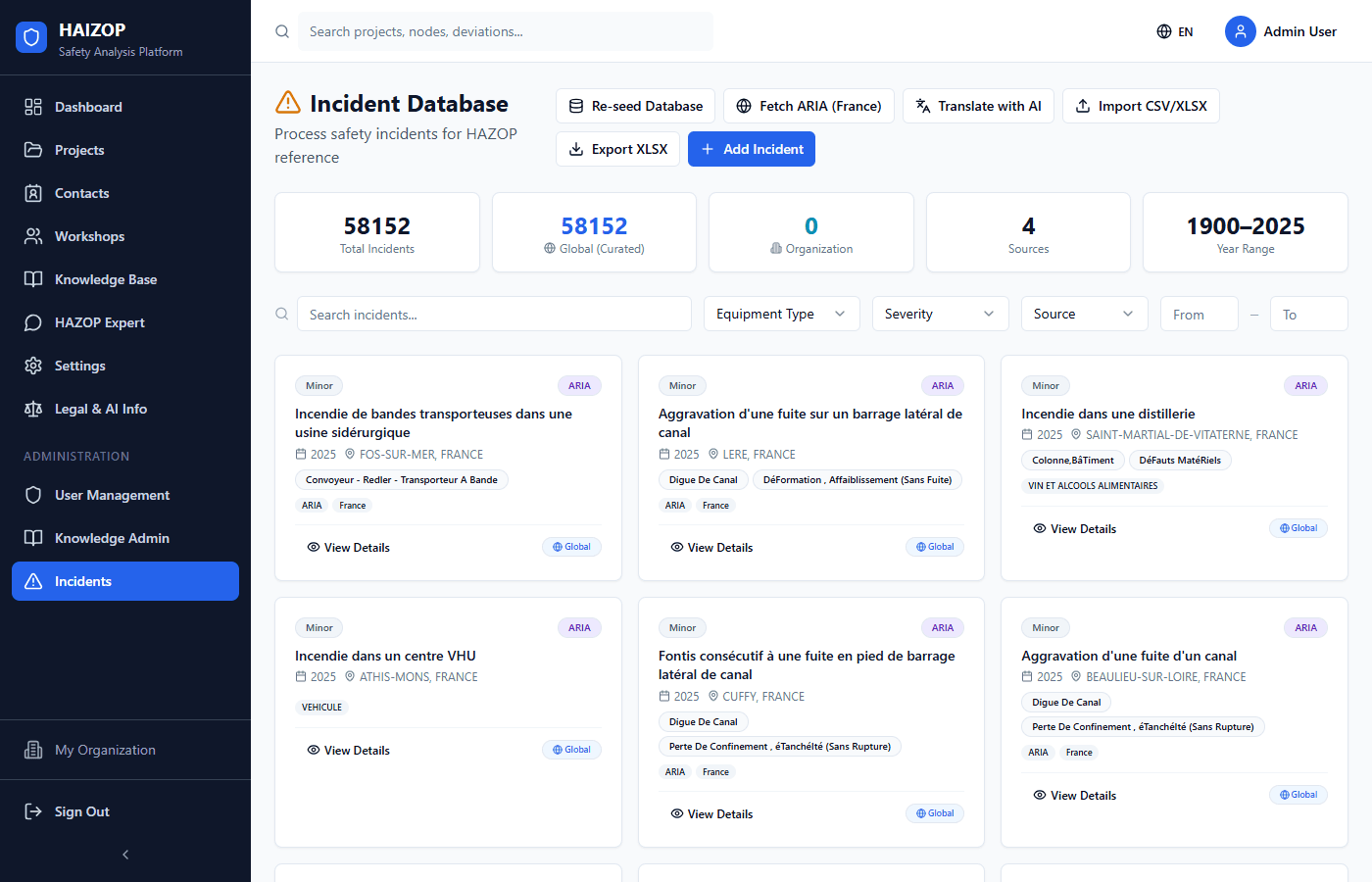Click the HAZOP Expert chat icon

(33, 322)
